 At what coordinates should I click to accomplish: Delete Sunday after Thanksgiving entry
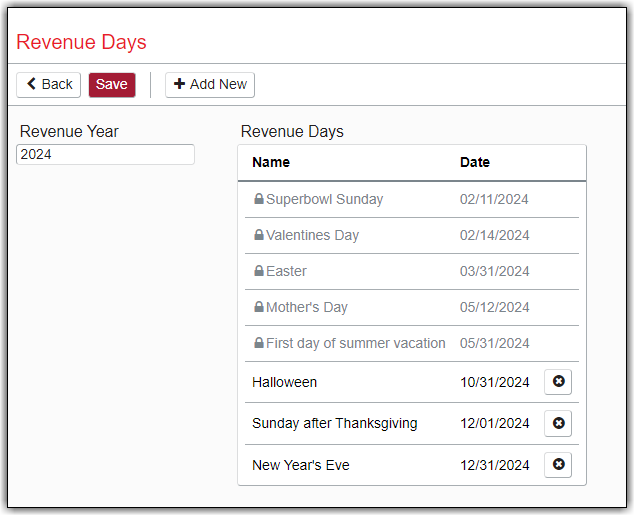[x=558, y=424]
